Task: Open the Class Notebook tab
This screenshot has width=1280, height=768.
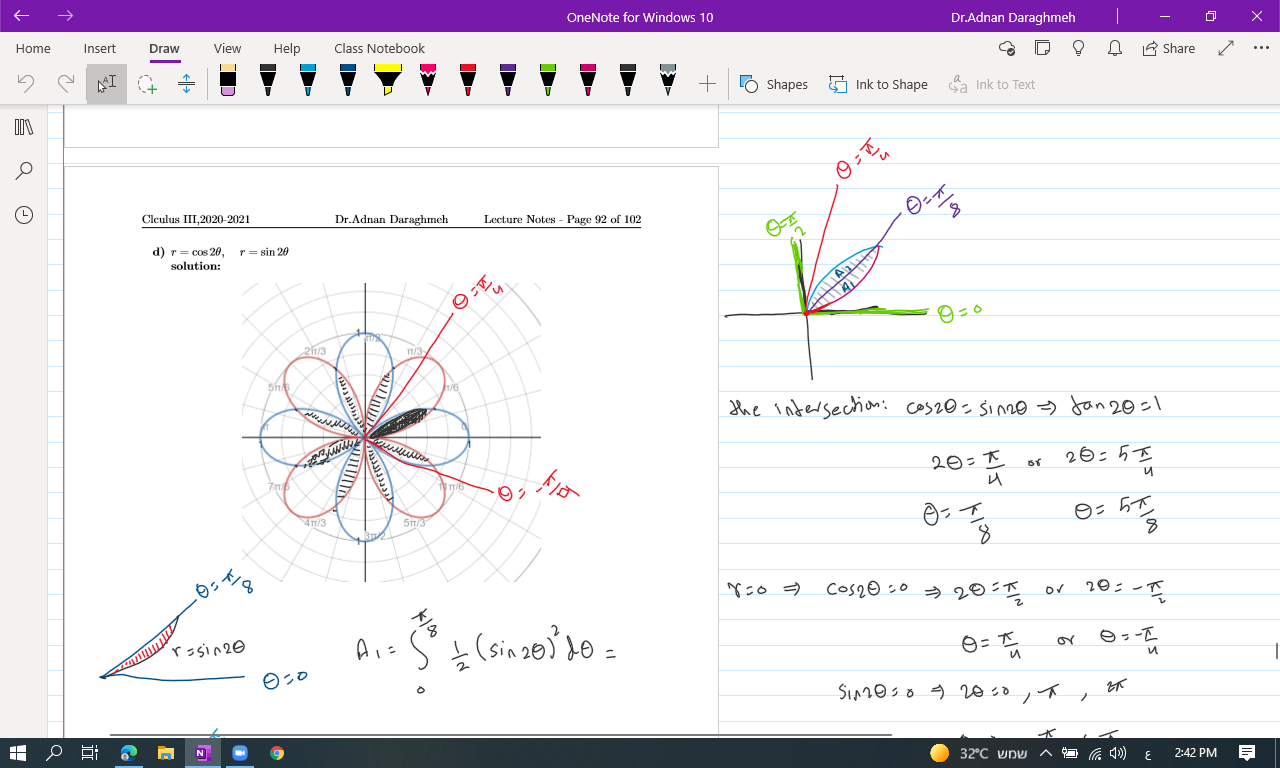Action: click(x=379, y=48)
